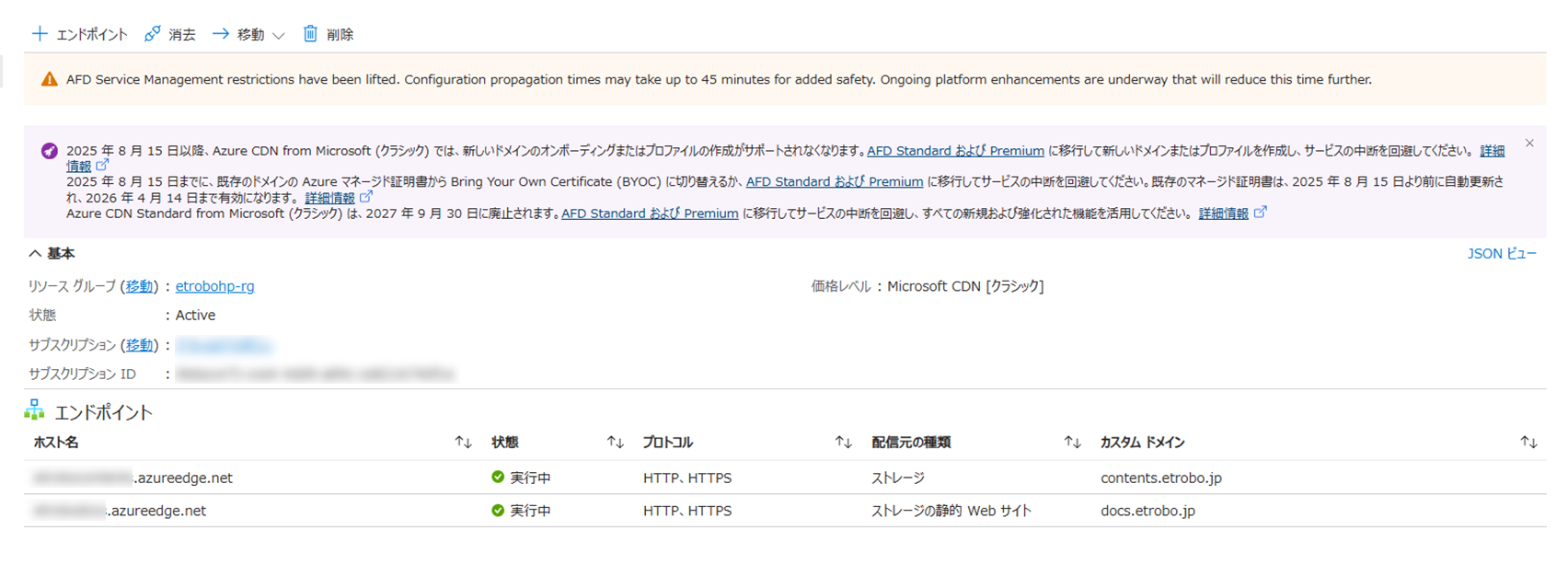Open the etrobohp-rg resource group
1568x576 pixels.
(214, 286)
